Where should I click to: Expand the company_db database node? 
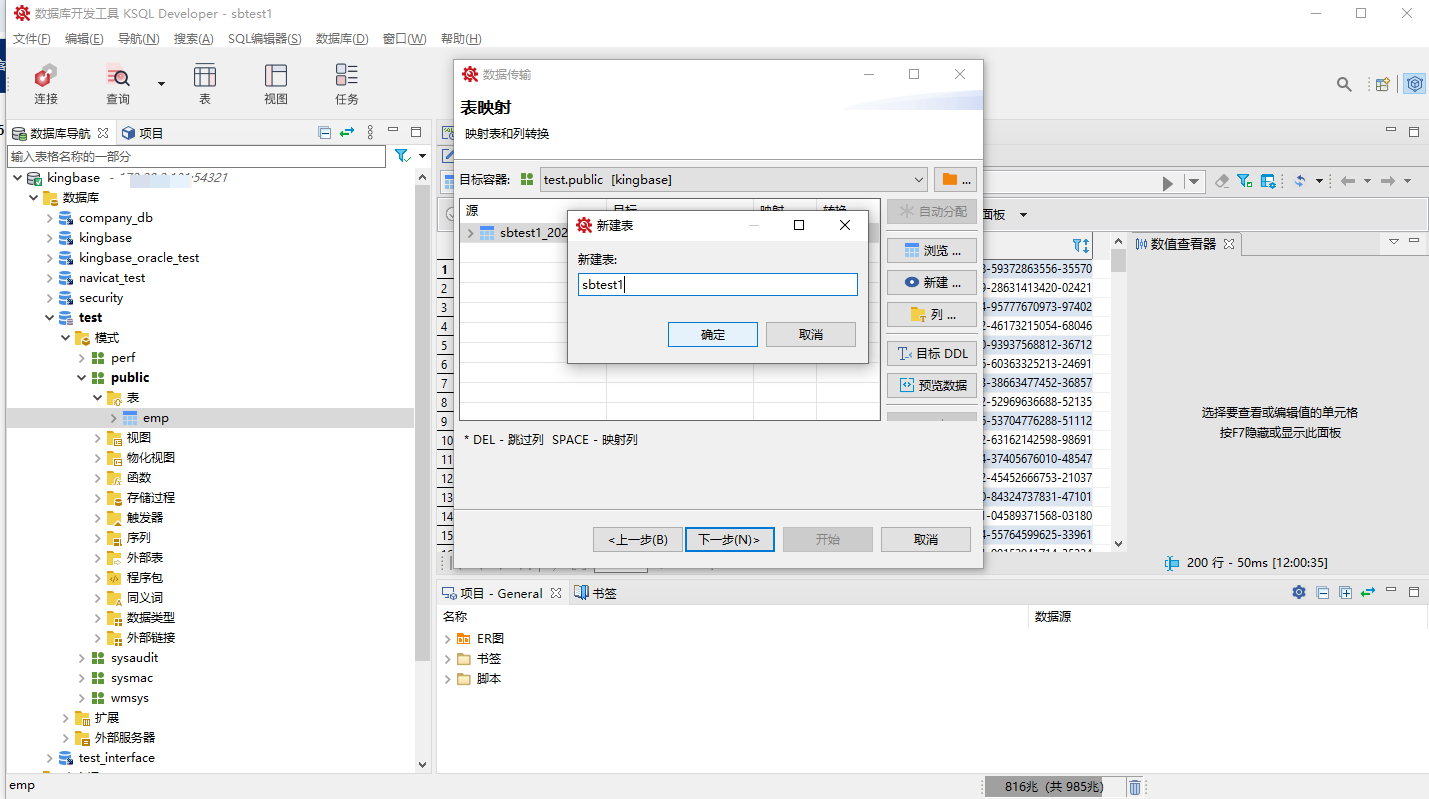click(x=49, y=218)
